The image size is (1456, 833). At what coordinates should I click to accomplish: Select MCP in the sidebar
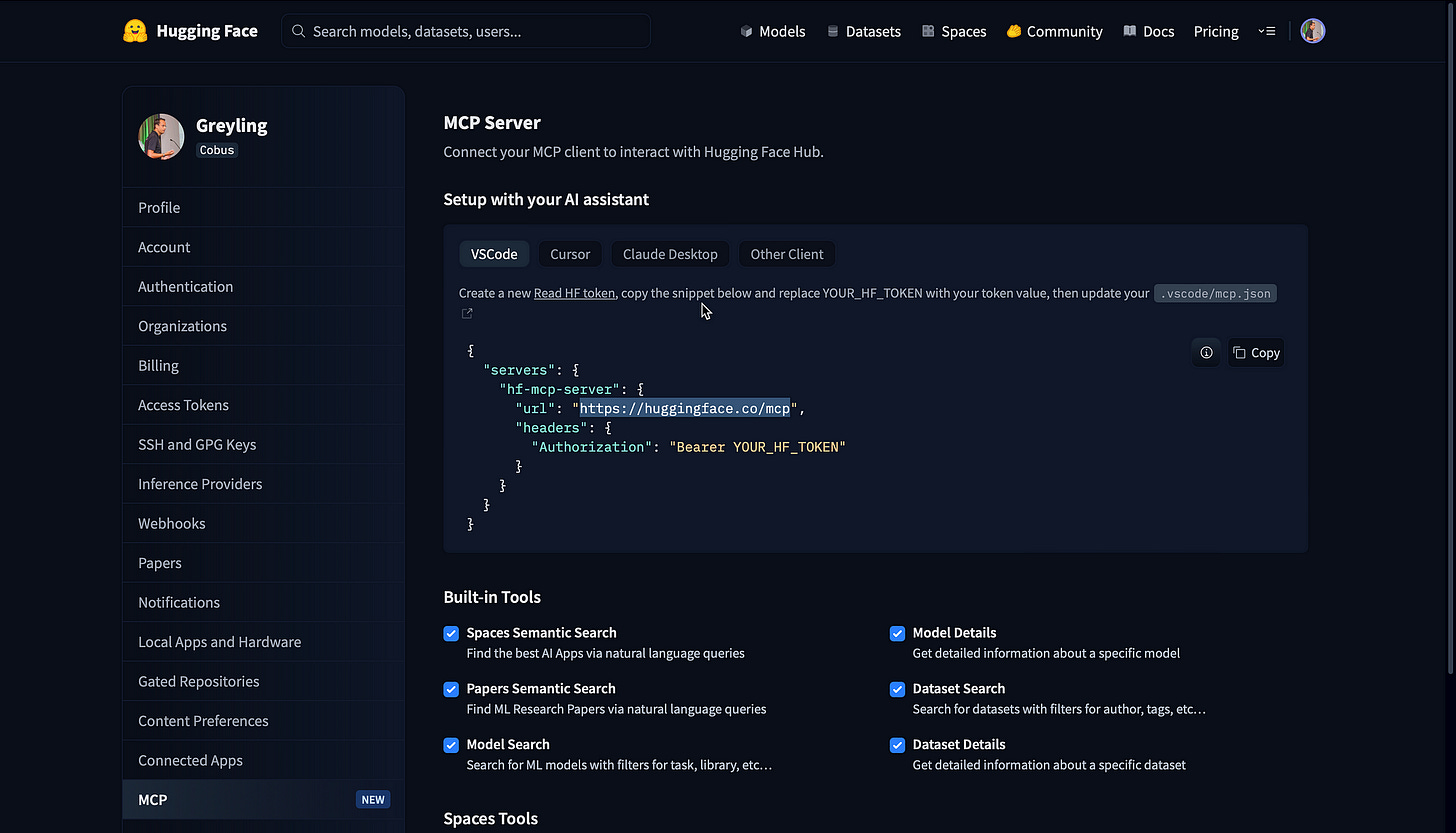264,800
